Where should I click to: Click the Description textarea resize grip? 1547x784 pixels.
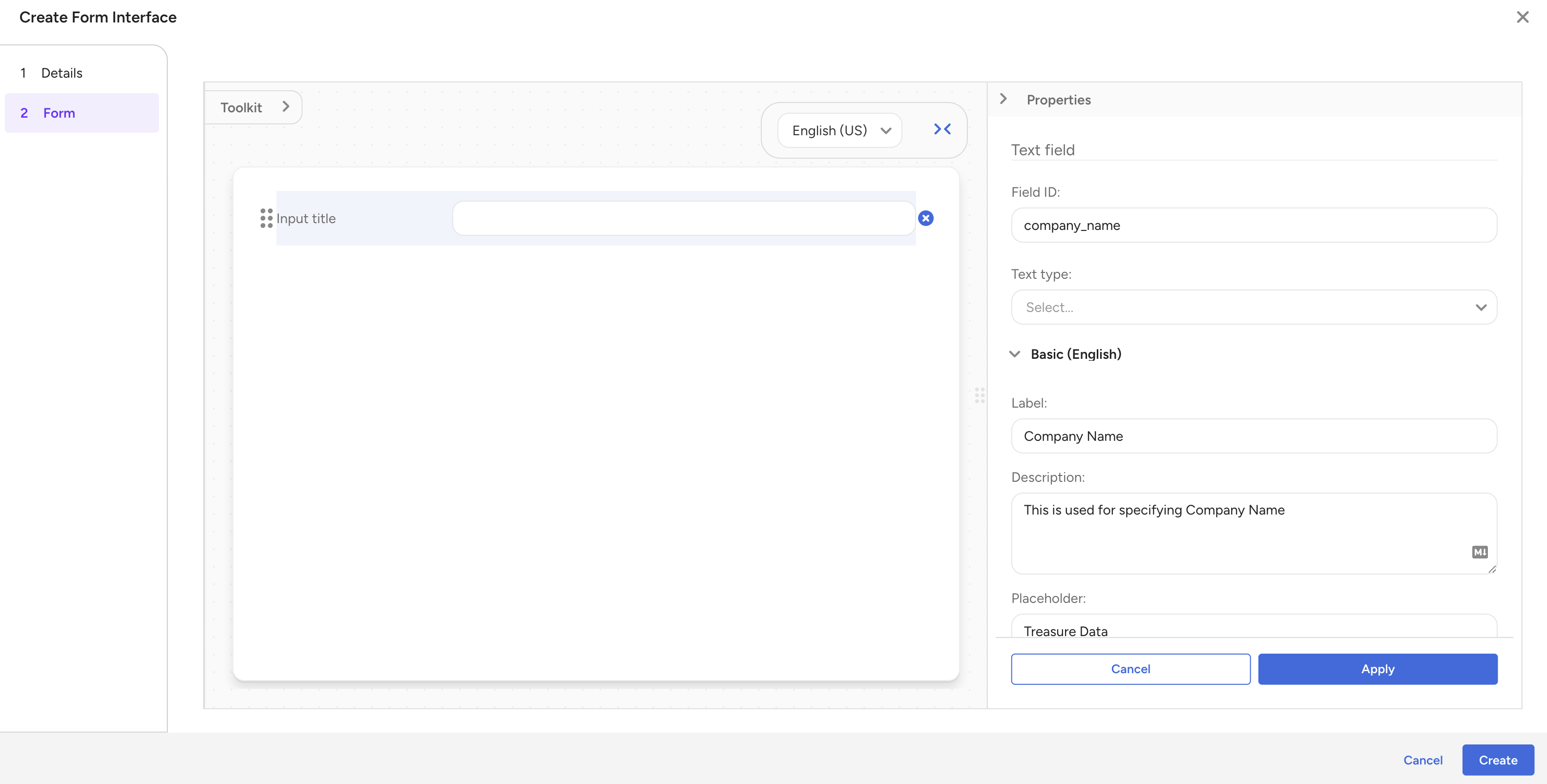[x=1492, y=569]
